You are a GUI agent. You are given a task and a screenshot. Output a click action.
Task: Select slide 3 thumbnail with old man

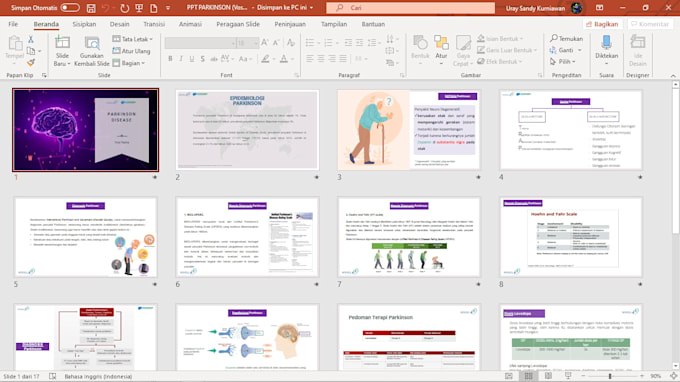click(409, 130)
